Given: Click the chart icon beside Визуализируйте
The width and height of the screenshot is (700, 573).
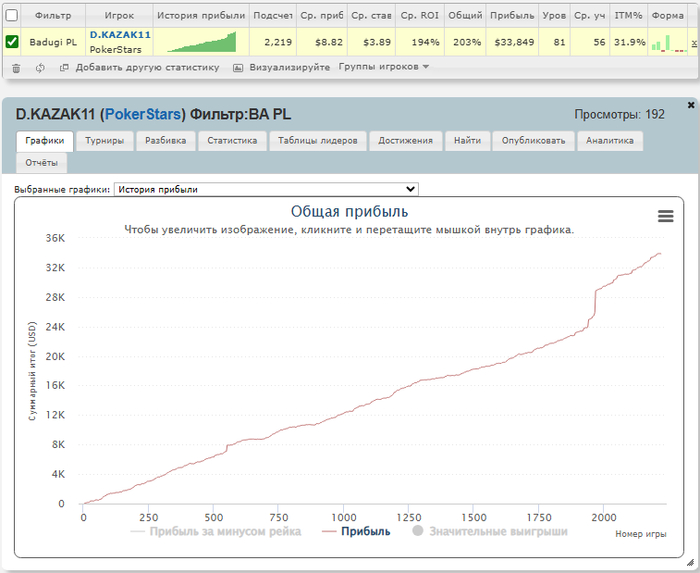Looking at the screenshot, I should click(x=238, y=68).
